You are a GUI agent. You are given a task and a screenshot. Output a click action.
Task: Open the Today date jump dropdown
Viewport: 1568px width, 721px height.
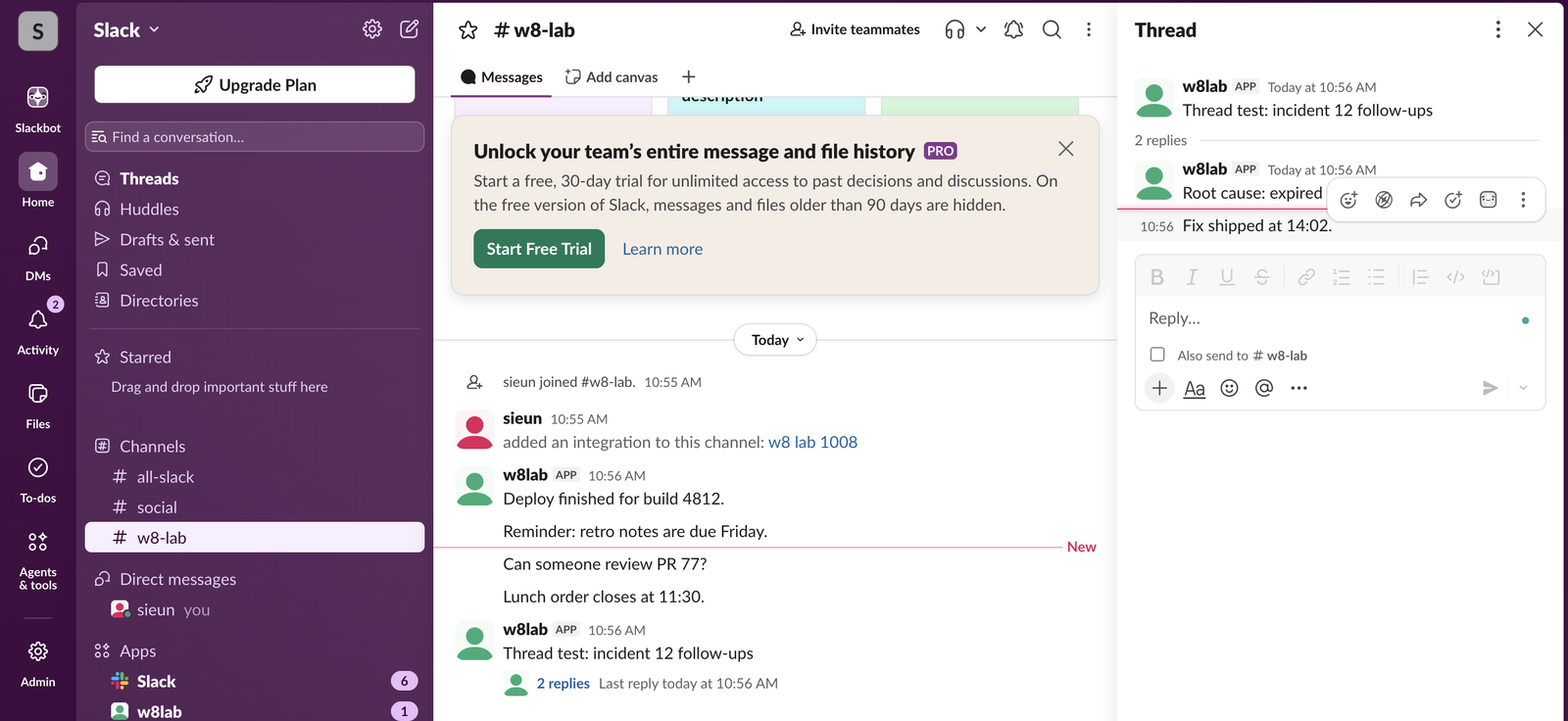pyautogui.click(x=775, y=340)
